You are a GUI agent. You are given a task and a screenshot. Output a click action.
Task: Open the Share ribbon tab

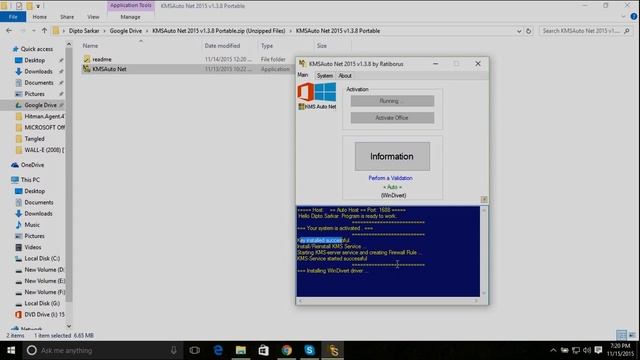[x=67, y=17]
